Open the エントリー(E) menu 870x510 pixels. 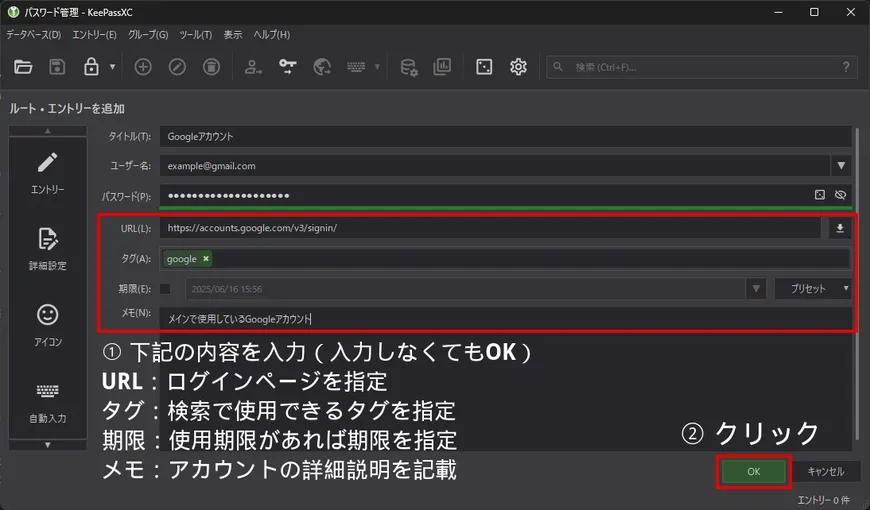coord(94,34)
